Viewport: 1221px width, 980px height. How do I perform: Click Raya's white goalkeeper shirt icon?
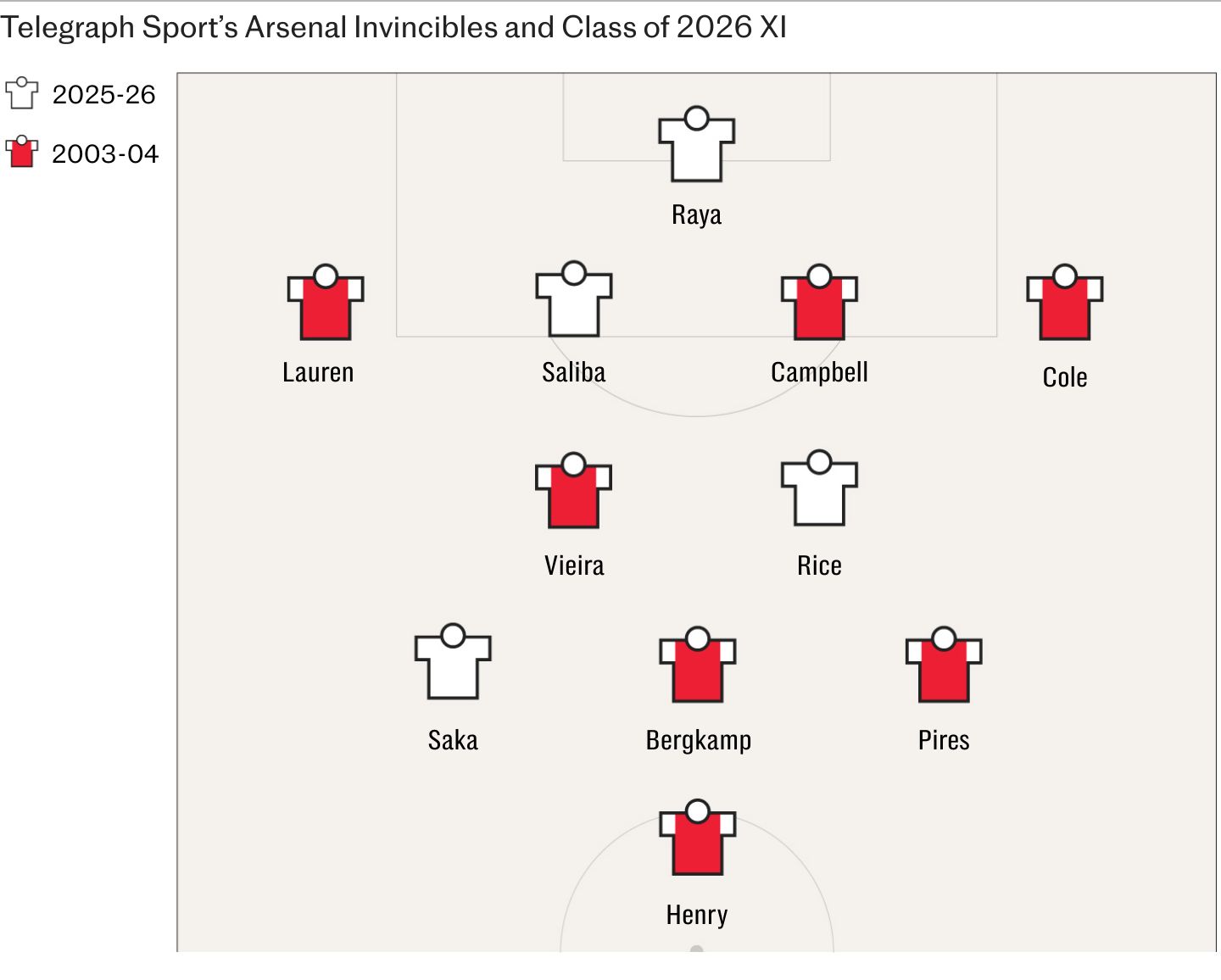tap(696, 144)
